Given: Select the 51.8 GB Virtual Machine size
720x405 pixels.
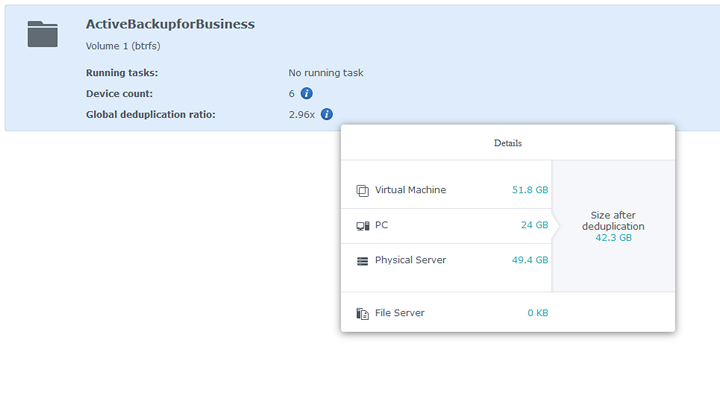Looking at the screenshot, I should tap(529, 190).
